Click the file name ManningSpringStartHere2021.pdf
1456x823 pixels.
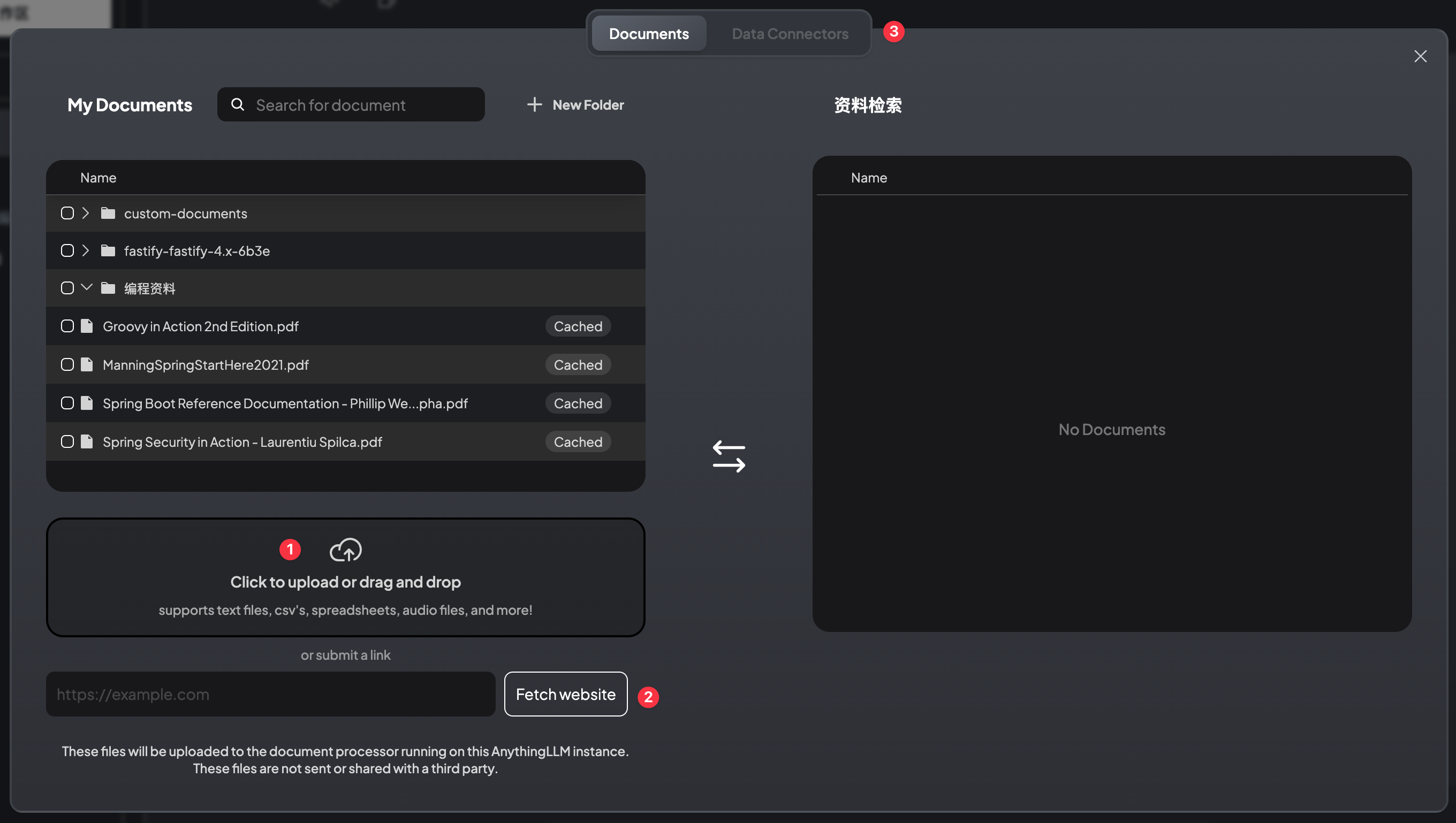(x=206, y=364)
